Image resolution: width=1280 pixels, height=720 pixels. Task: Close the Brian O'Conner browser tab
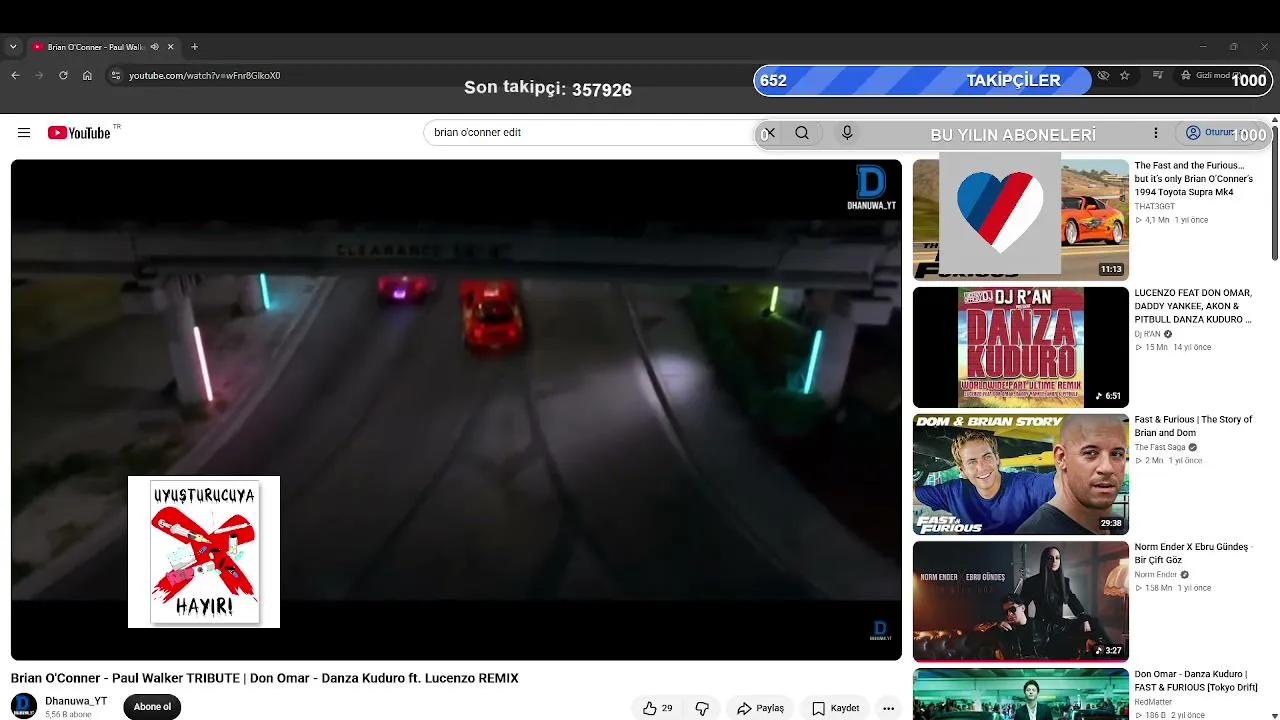170,47
